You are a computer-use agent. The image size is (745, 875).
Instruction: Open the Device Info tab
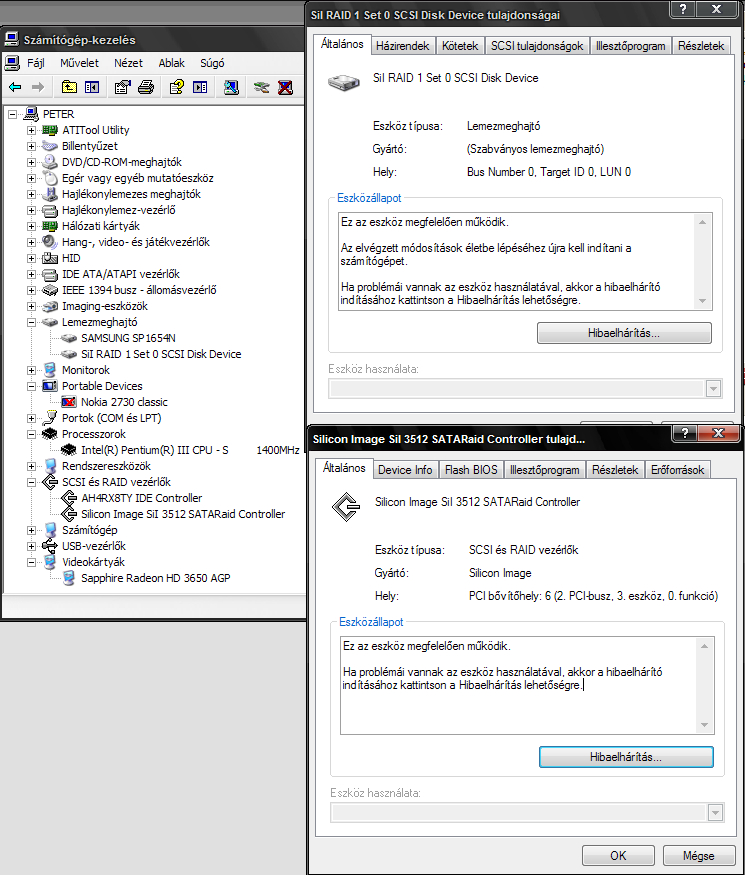[405, 470]
